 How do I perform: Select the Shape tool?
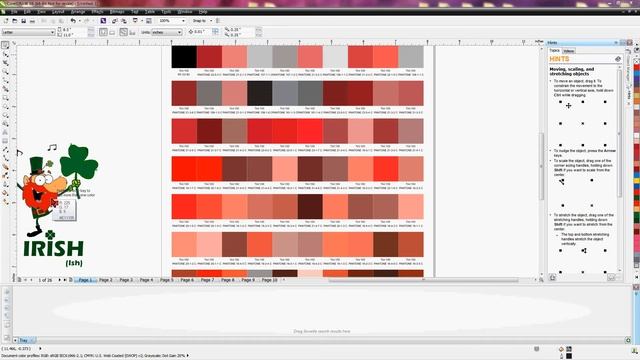coord(6,54)
